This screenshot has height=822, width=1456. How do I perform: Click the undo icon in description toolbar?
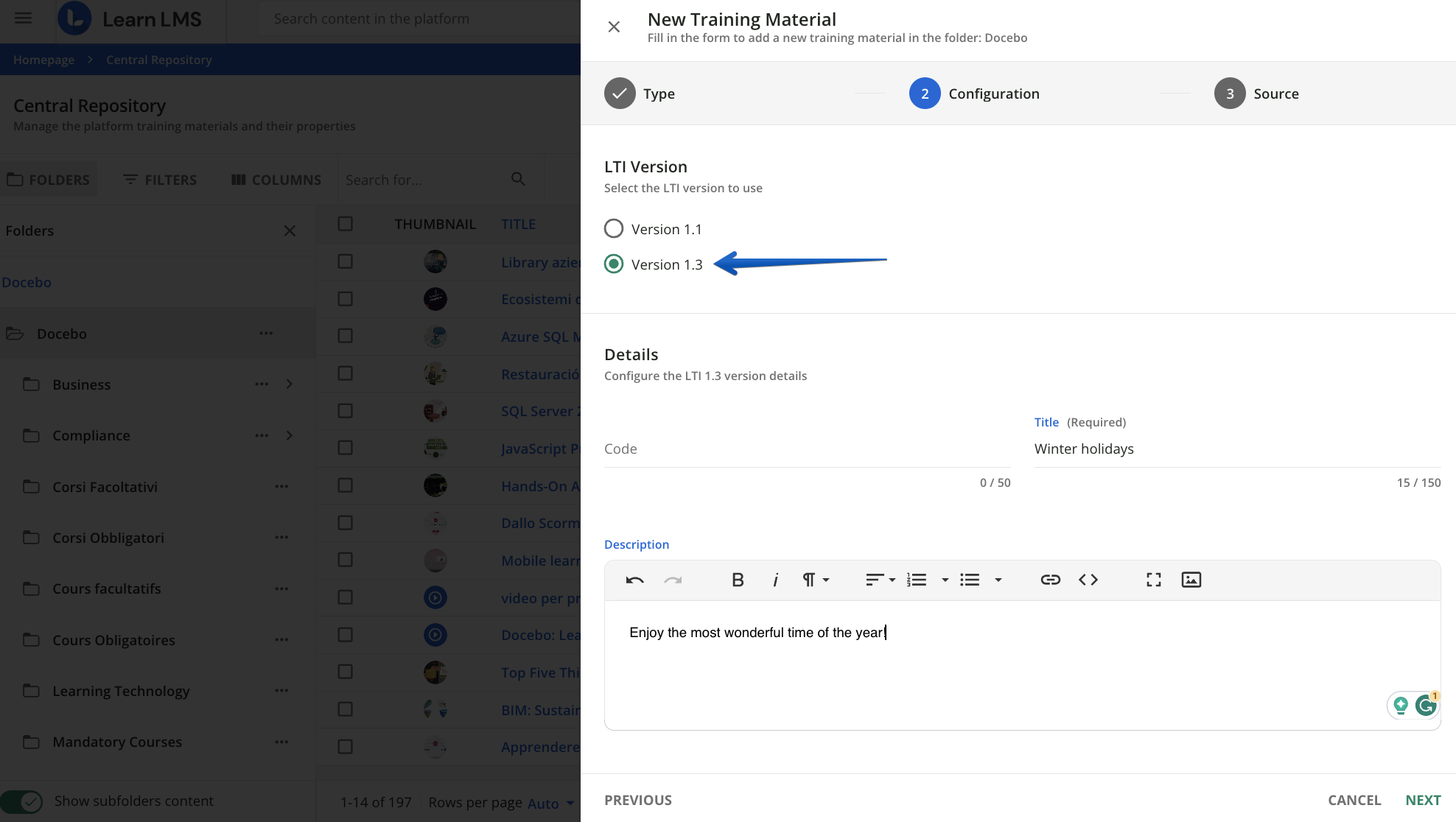634,580
